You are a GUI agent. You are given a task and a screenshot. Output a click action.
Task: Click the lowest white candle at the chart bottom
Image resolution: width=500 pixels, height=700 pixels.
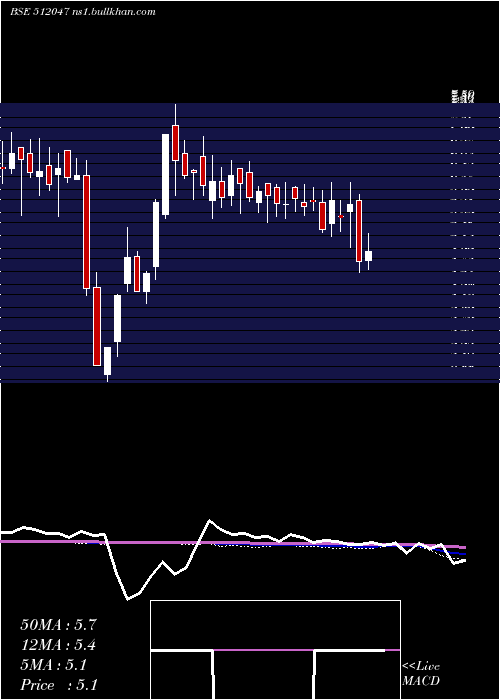pos(108,361)
